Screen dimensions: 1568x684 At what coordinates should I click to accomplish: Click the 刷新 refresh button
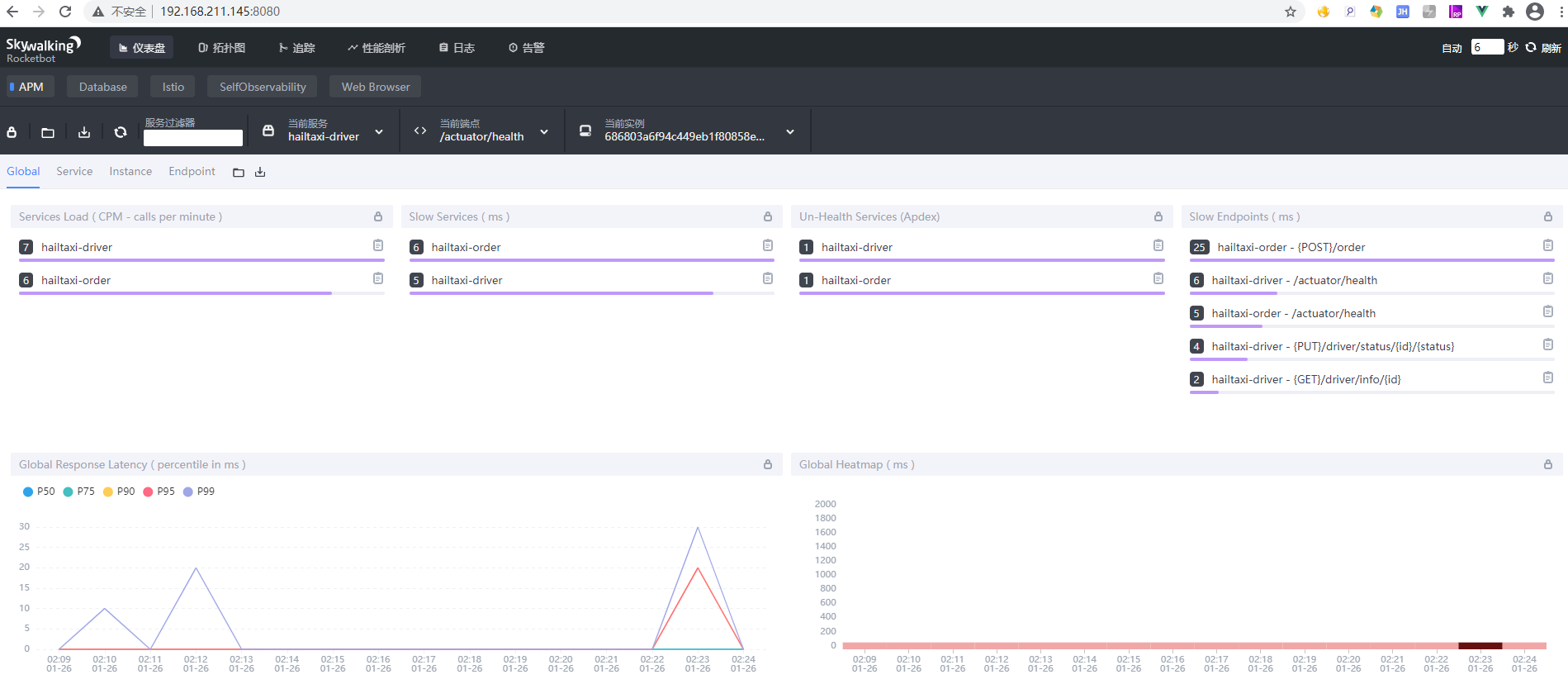1543,48
